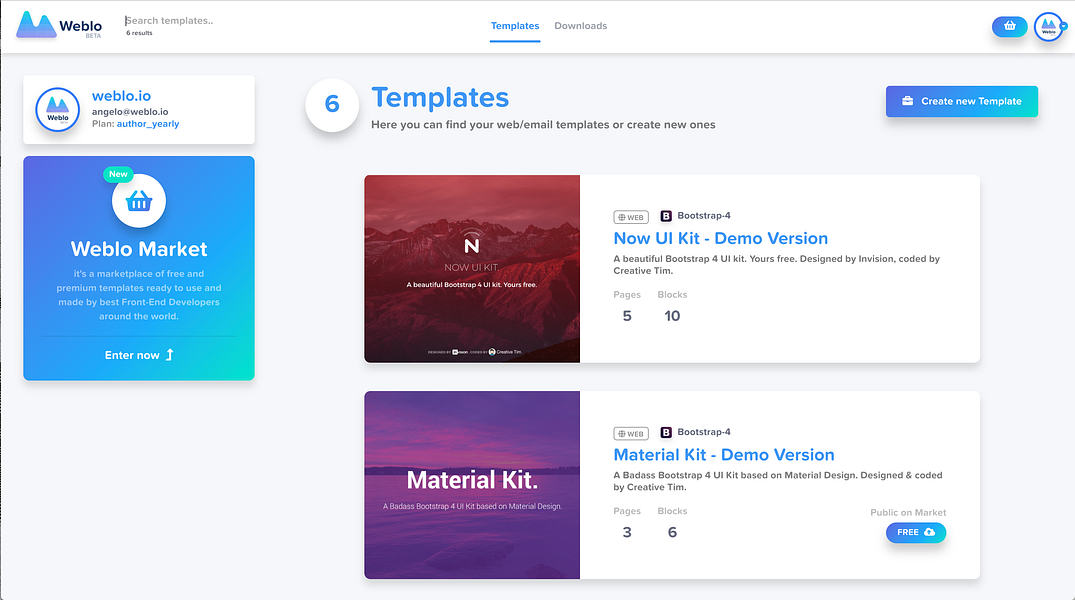Screen dimensions: 1075x600
Task: Click the New badge on Market card
Action: coord(118,174)
